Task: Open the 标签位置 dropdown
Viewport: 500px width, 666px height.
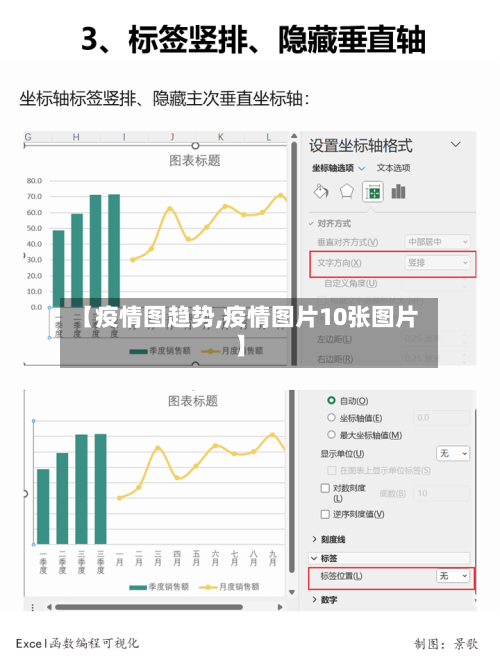Action: (453, 576)
